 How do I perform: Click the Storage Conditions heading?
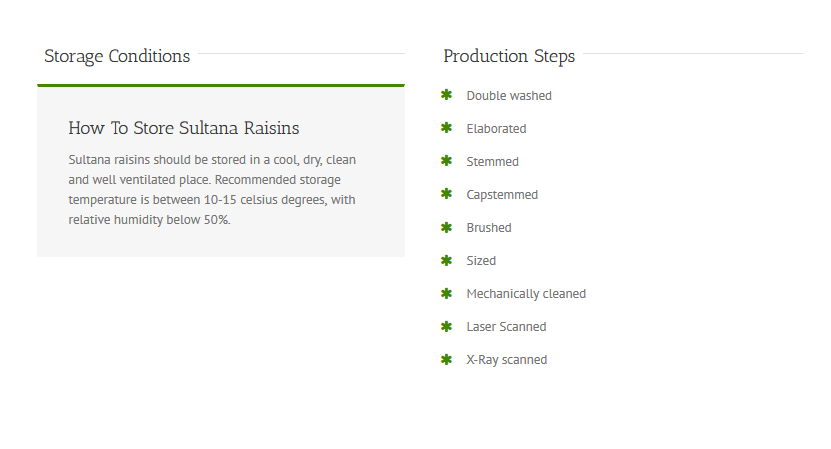117,56
